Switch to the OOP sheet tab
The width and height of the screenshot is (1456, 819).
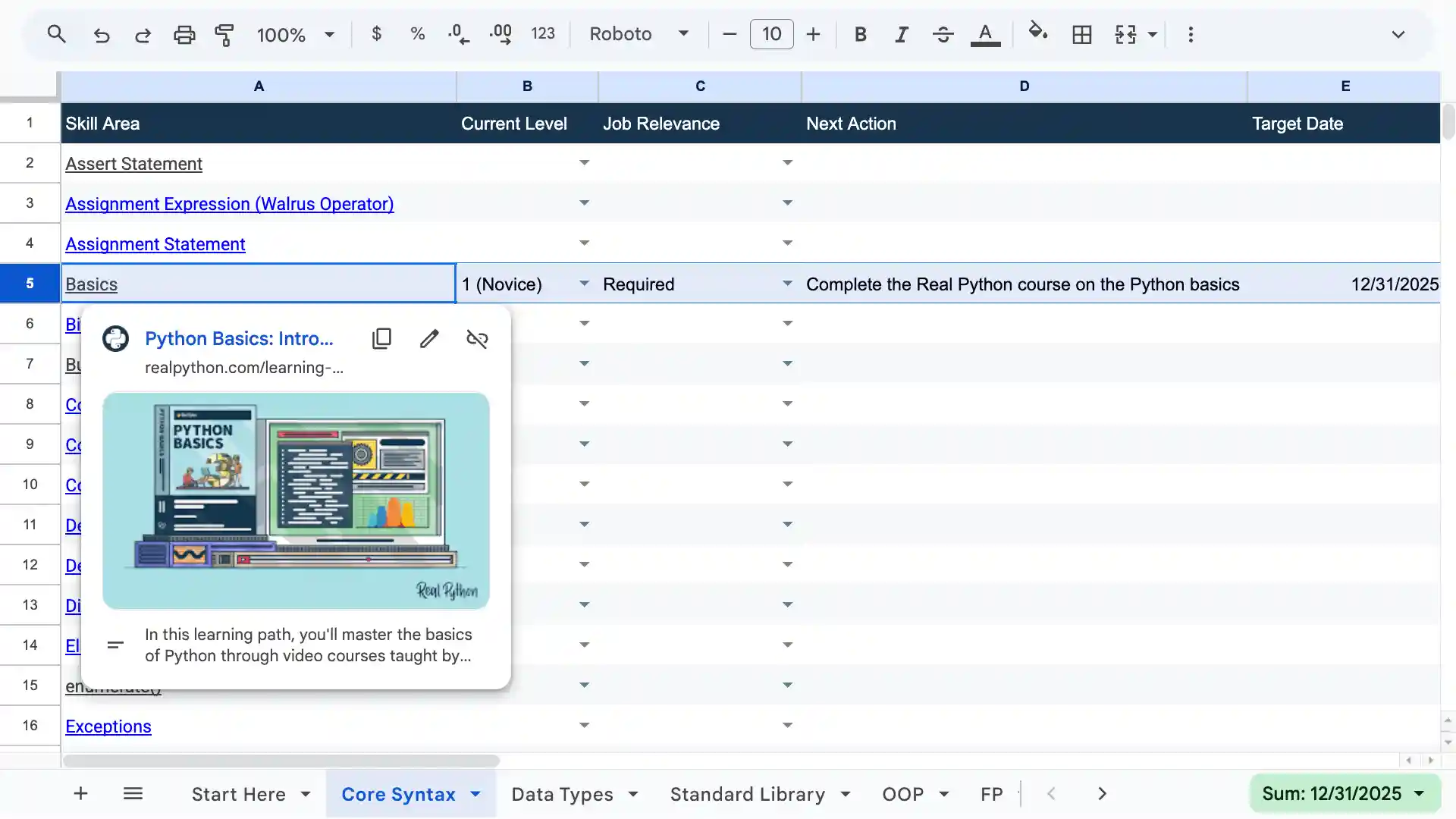point(904,794)
